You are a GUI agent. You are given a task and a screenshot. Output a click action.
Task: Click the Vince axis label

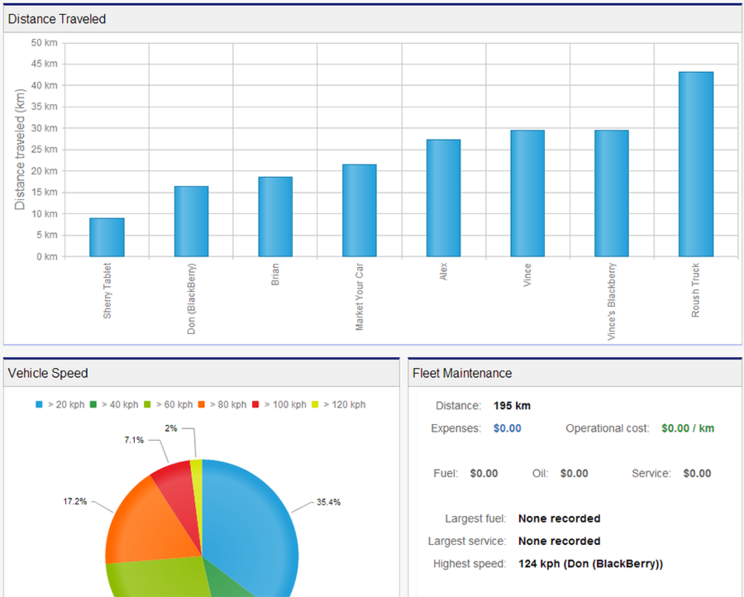coord(527,274)
